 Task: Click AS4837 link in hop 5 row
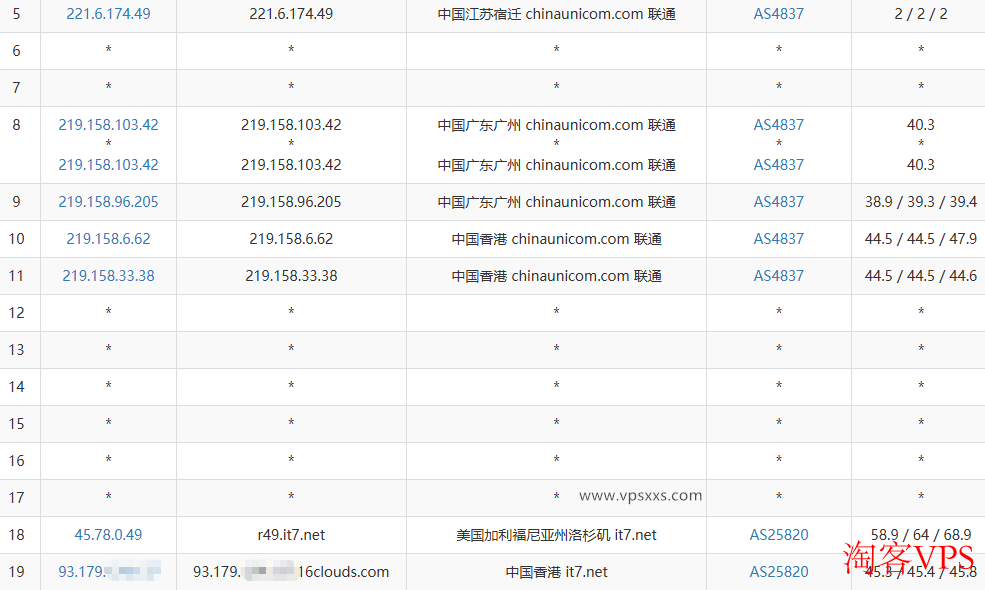[778, 14]
